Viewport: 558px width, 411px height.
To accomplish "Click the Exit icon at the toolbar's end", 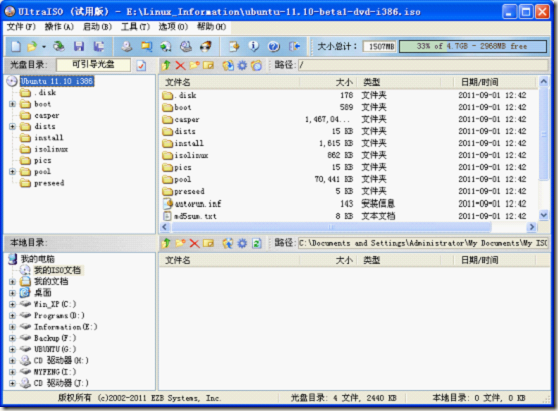I will pos(294,46).
